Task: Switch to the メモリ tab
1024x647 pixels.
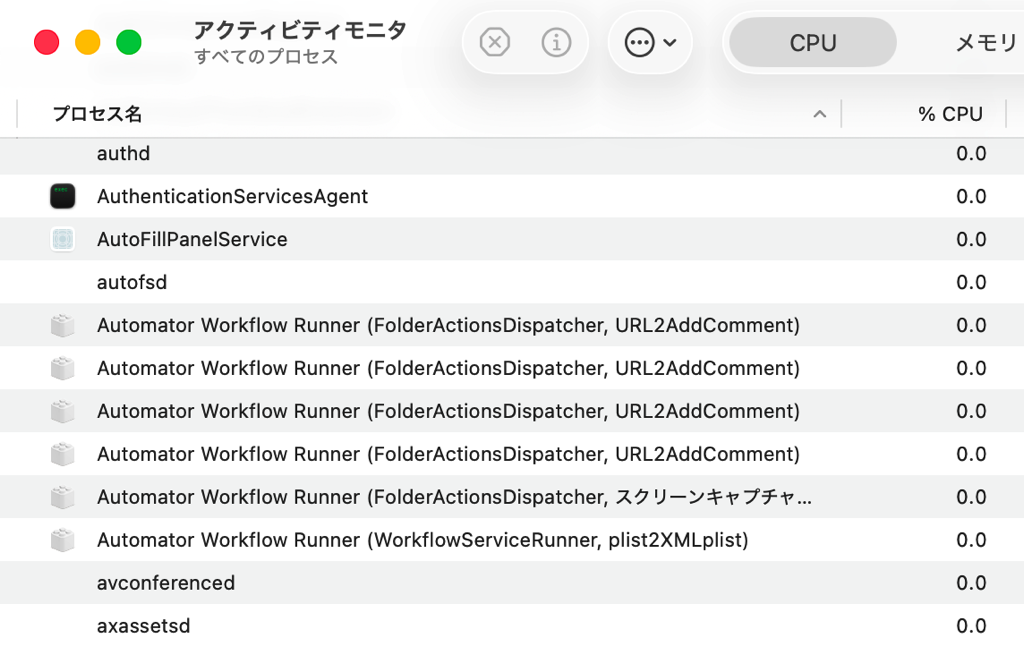Action: pyautogui.click(x=985, y=43)
